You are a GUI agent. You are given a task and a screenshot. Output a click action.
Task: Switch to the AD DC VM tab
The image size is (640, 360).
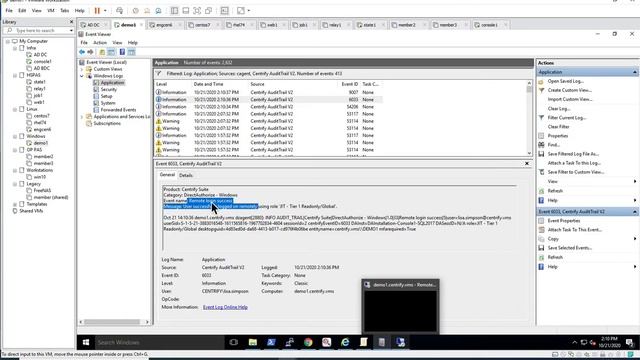93,25
